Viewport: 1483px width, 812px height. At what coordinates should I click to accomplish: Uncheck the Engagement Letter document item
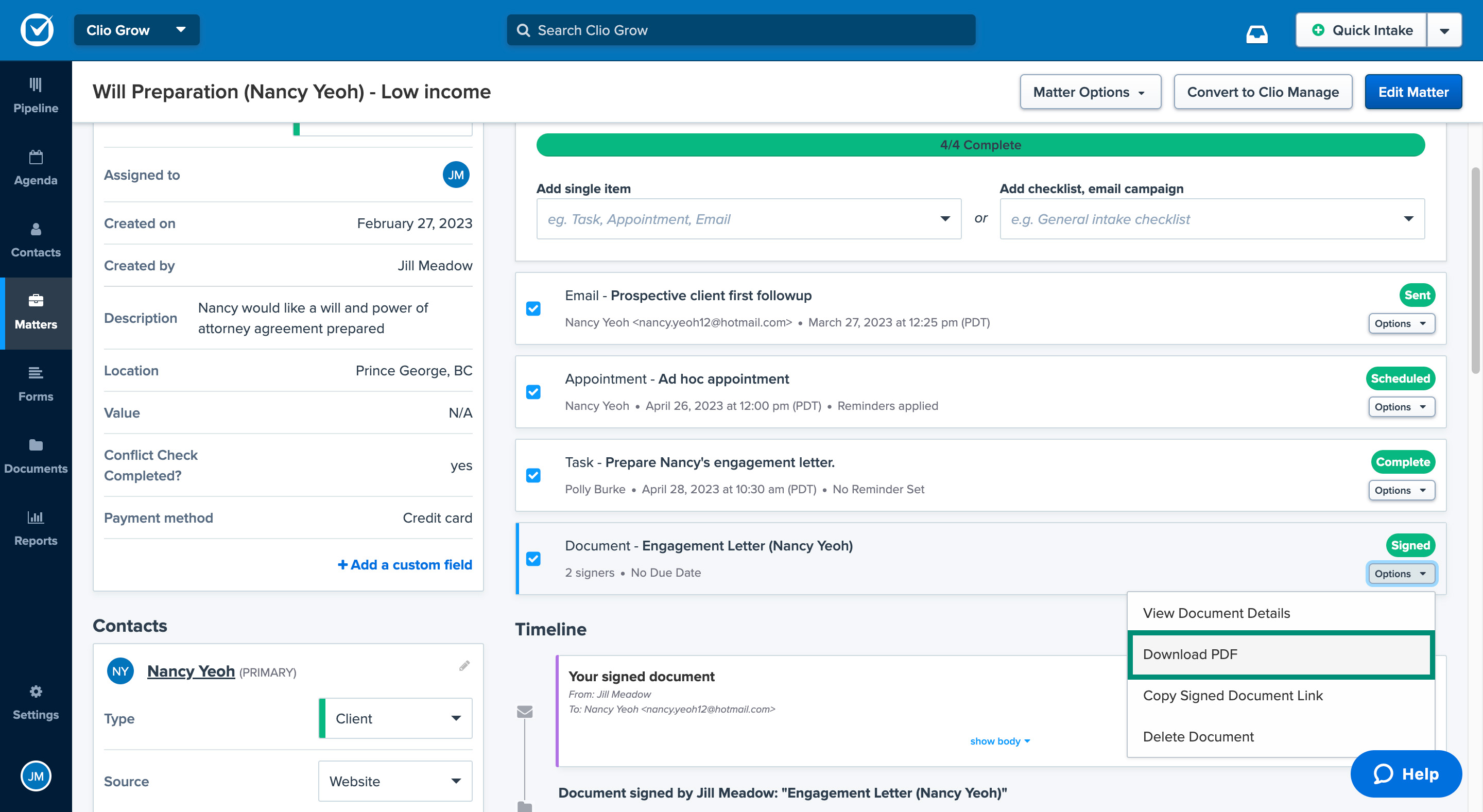[533, 559]
